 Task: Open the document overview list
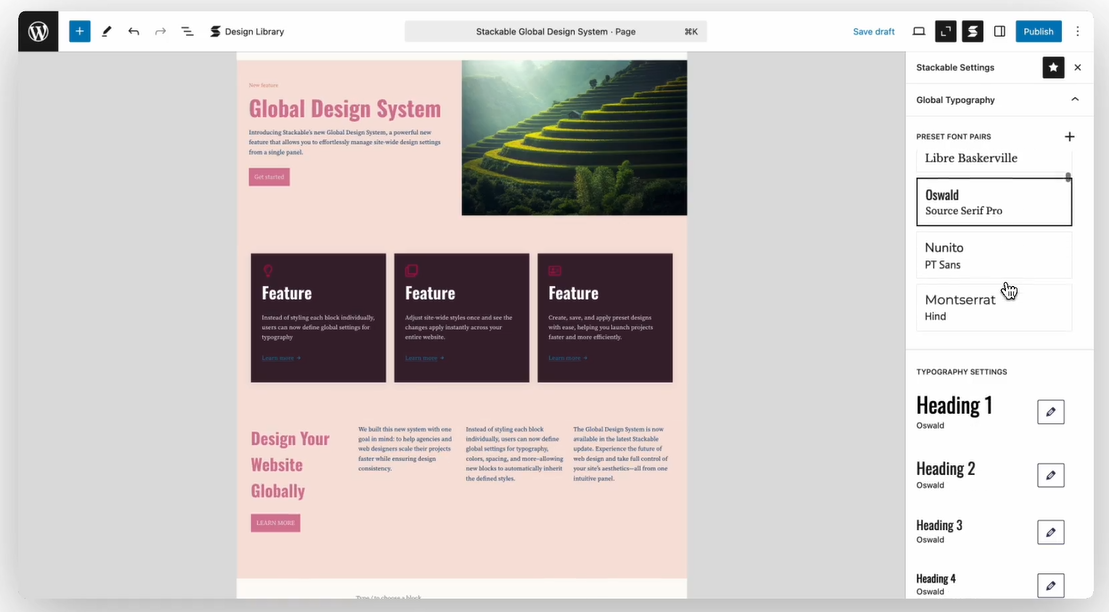(x=187, y=31)
